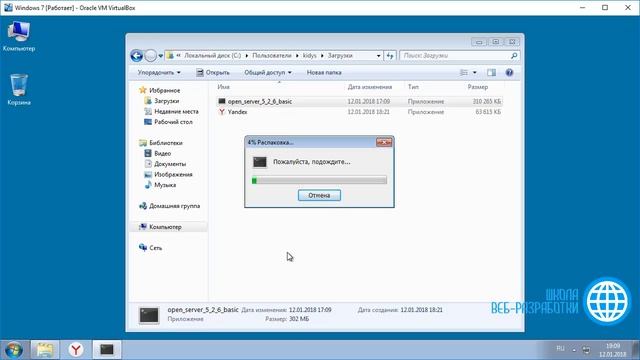Click Пользователи breadcrumb in address bar

[x=271, y=56]
